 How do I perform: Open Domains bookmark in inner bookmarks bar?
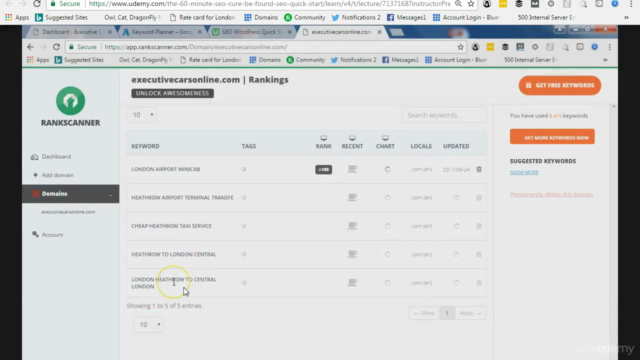click(265, 60)
